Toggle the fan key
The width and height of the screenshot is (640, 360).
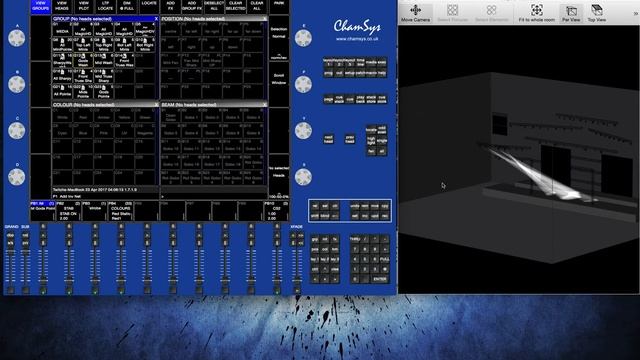click(x=371, y=151)
